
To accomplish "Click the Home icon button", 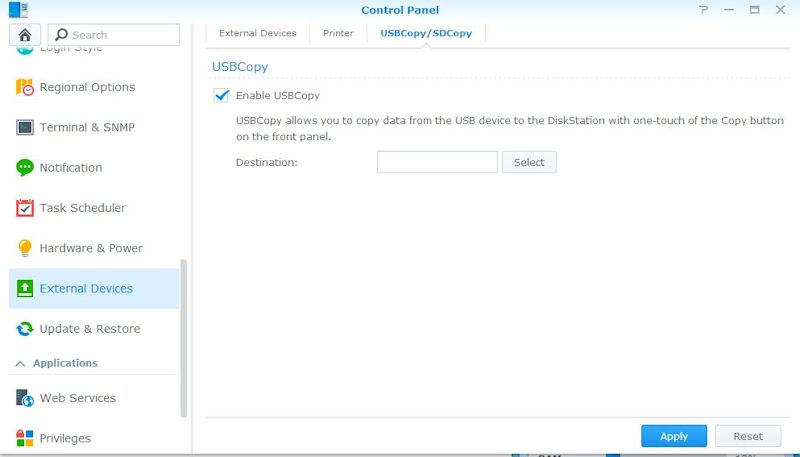I will [25, 35].
